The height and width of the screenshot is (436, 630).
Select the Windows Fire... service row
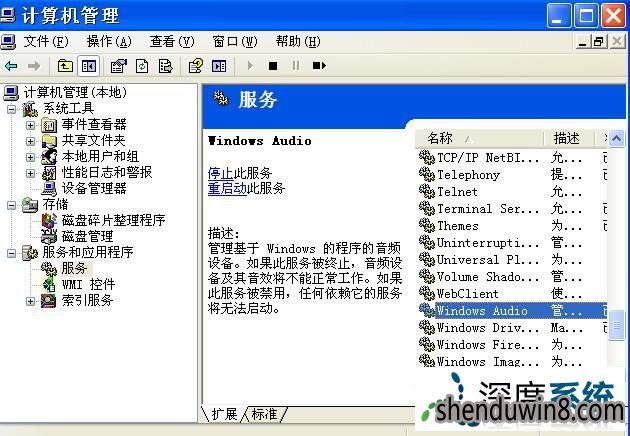pos(512,345)
